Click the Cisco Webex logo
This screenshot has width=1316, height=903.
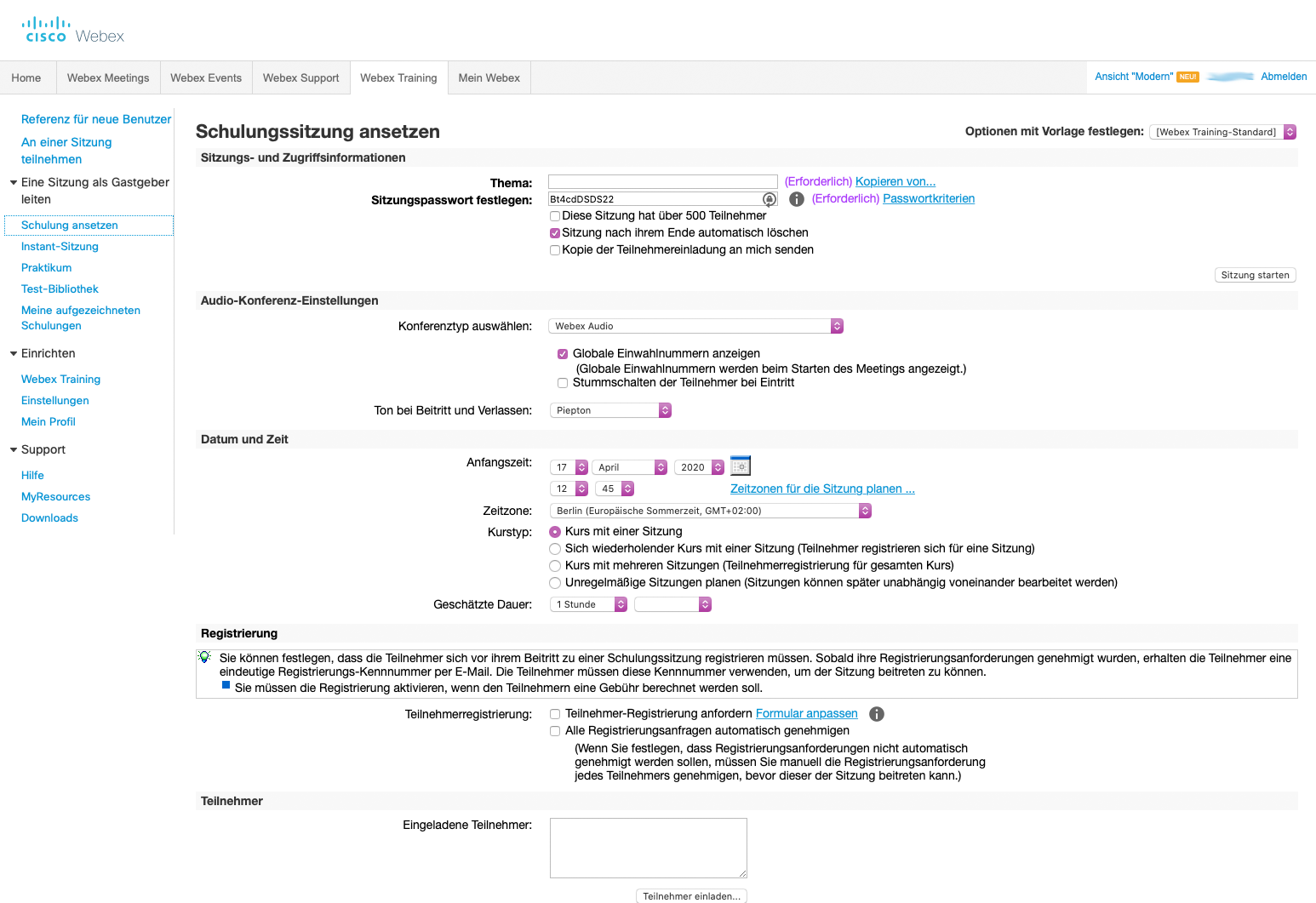pos(73,31)
